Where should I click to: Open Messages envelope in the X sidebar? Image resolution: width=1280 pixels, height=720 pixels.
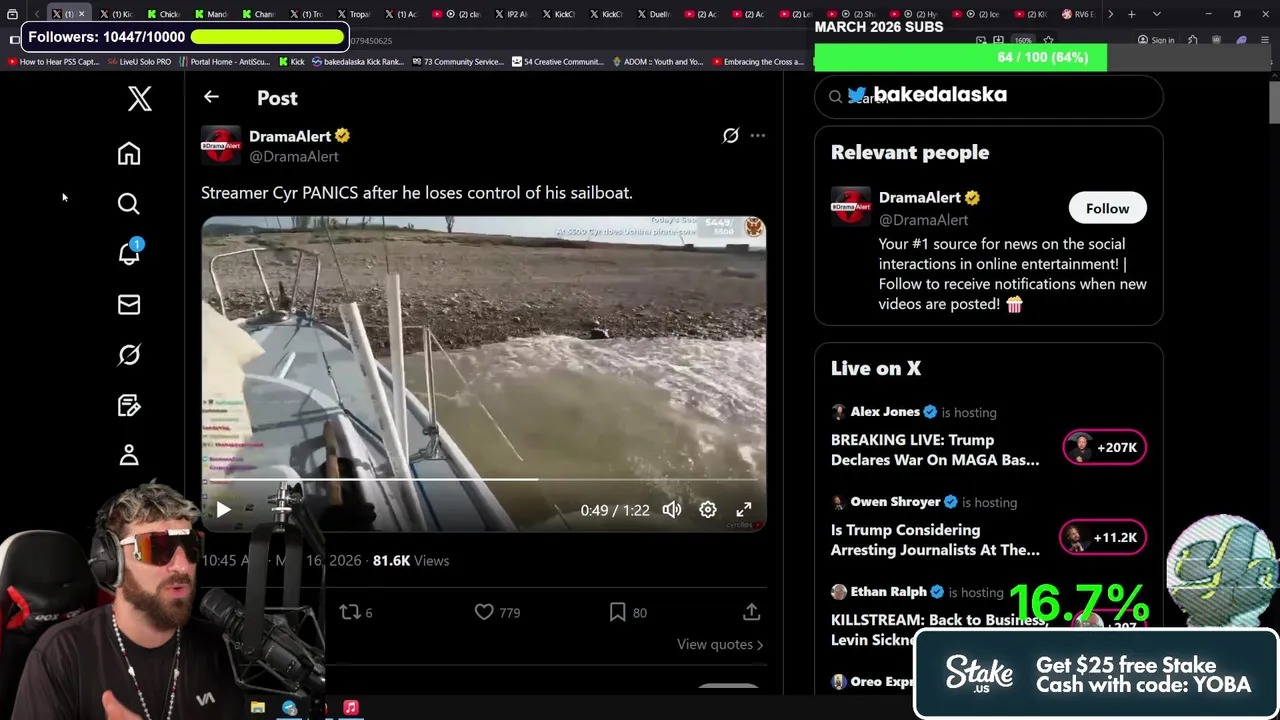coord(129,305)
